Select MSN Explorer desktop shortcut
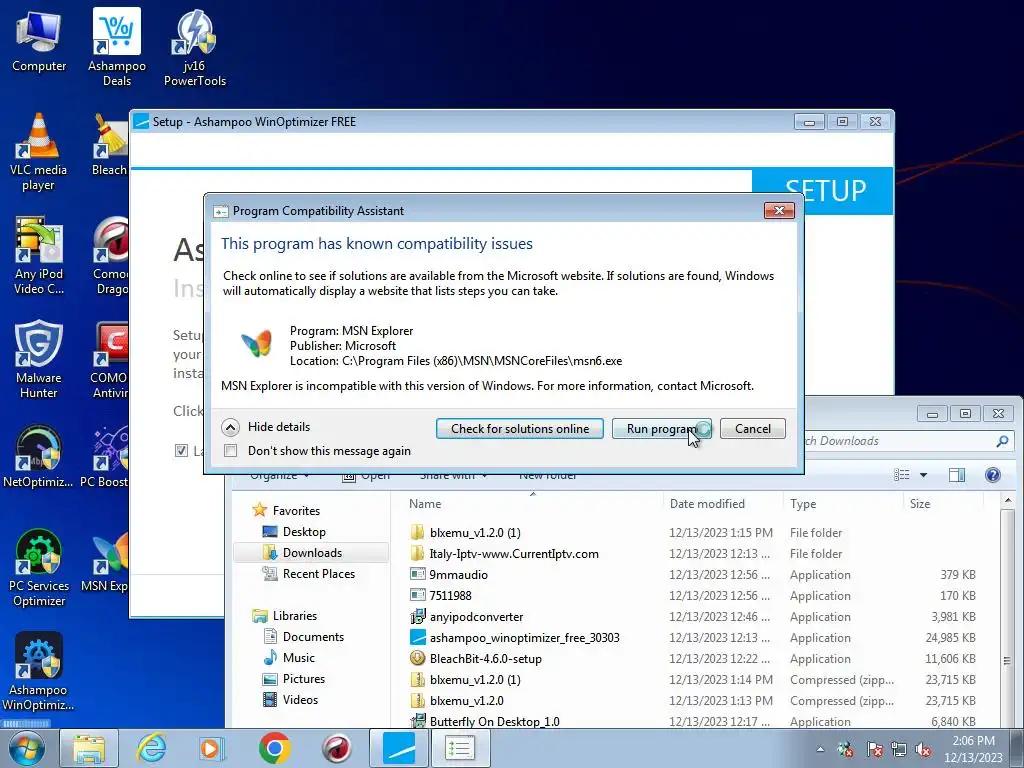The width and height of the screenshot is (1024, 768). click(x=104, y=562)
